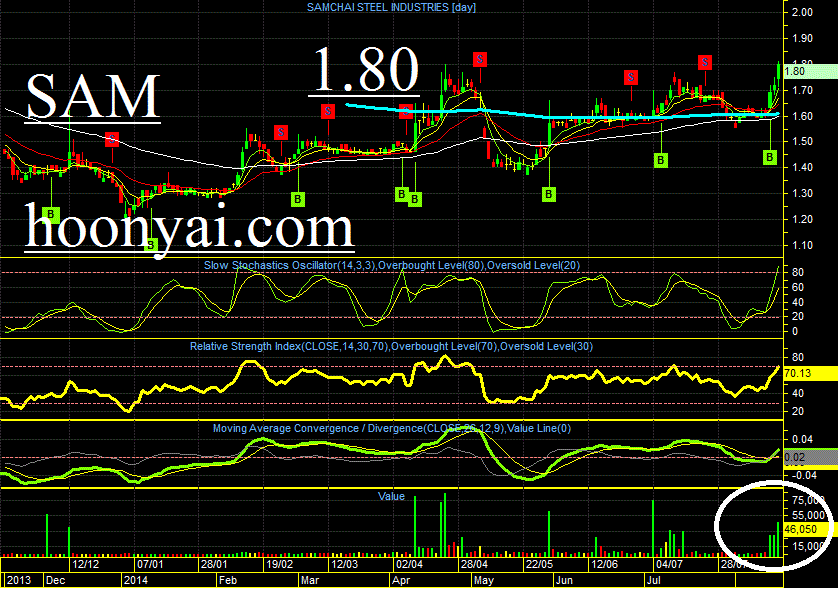Image resolution: width=838 pixels, height=594 pixels.
Task: Select the green Buy marker in early December 2013
Action: [51, 214]
